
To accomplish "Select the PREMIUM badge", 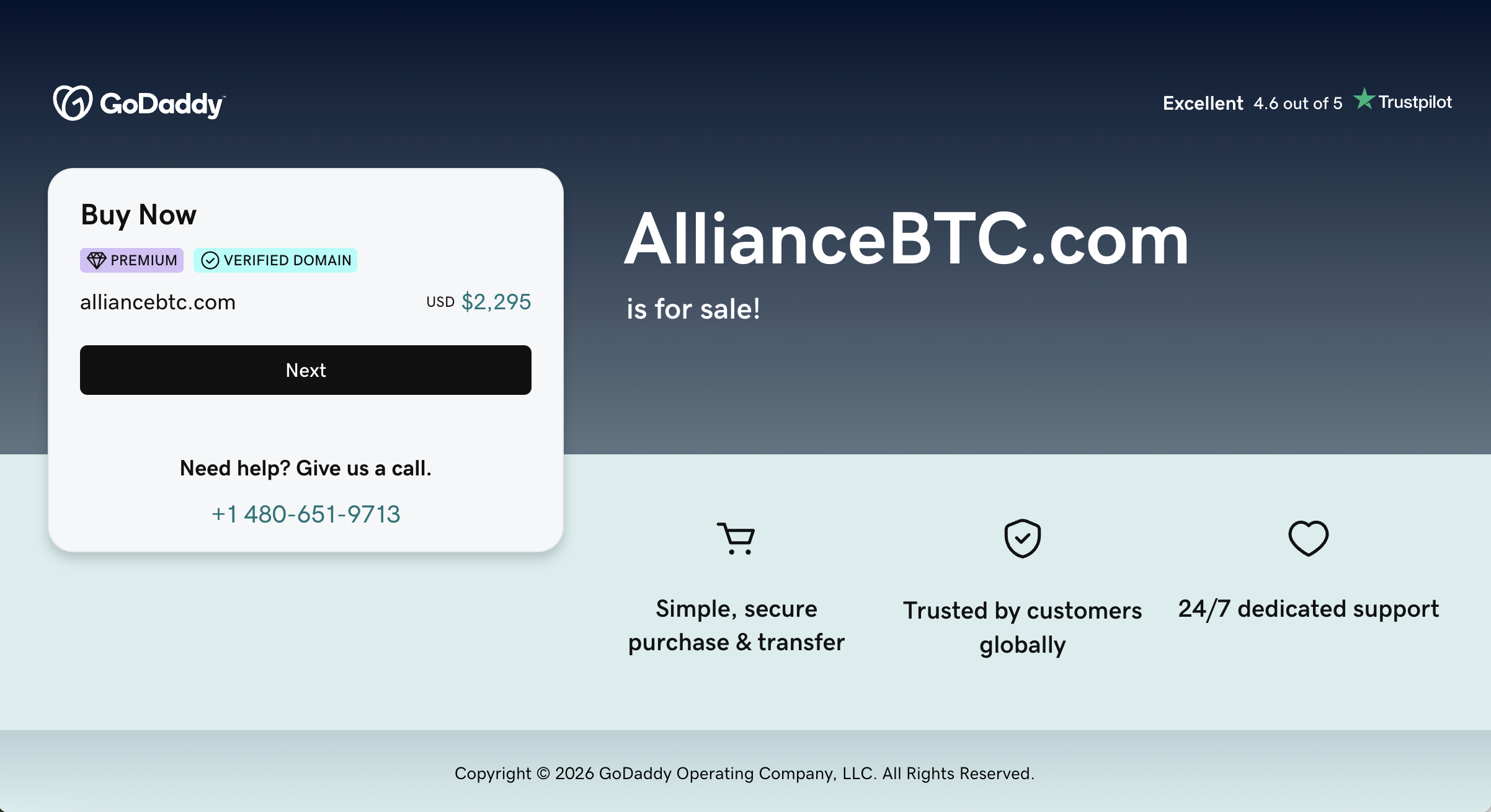I will tap(131, 260).
